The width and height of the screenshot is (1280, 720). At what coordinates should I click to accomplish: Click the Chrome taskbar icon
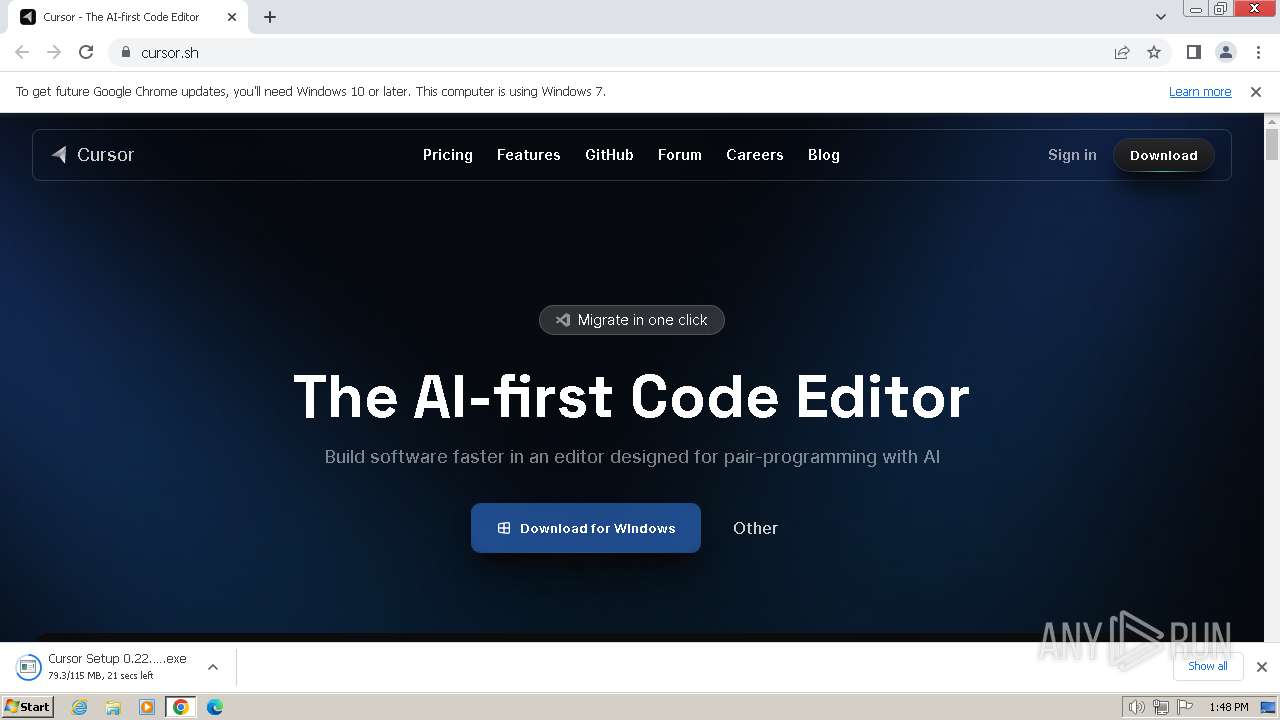click(x=181, y=707)
